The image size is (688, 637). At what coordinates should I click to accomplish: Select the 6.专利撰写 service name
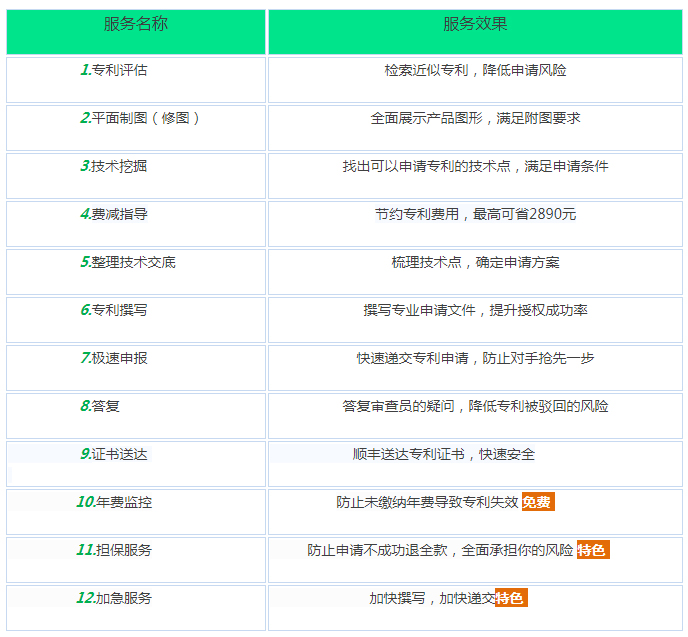(114, 310)
